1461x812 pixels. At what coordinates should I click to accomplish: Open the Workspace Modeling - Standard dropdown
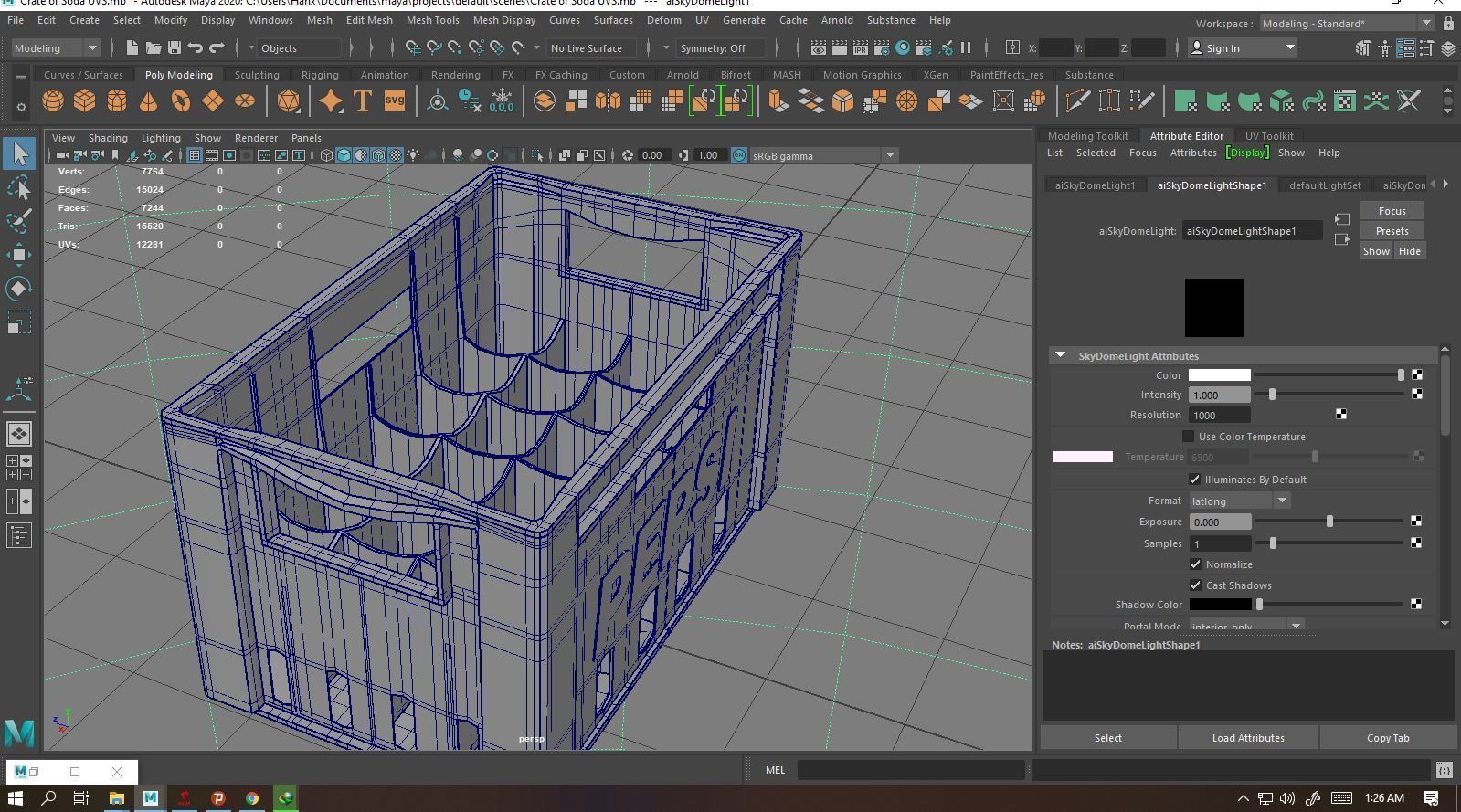(1347, 23)
